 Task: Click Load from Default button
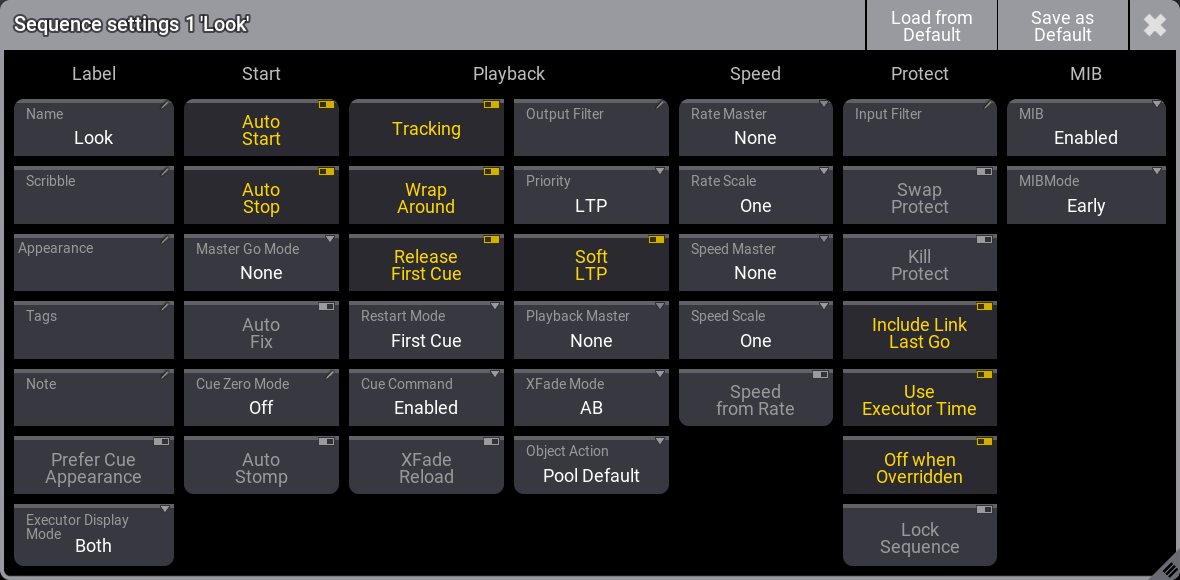931,25
